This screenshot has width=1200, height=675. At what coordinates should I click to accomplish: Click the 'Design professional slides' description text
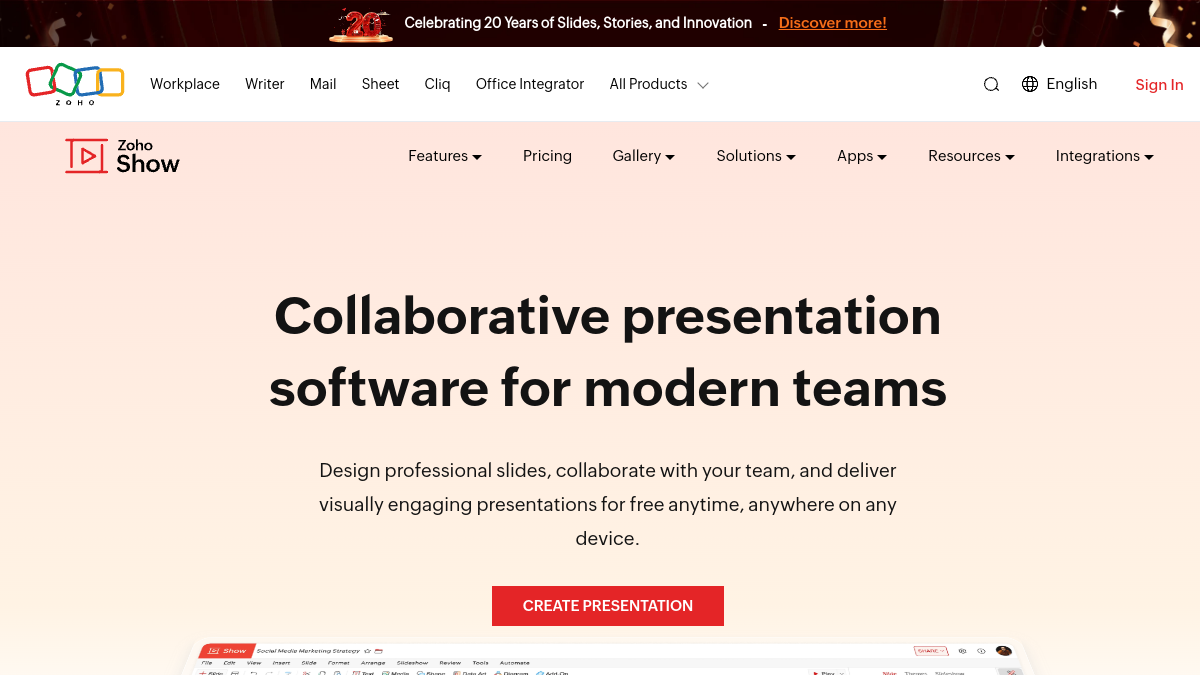pyautogui.click(x=608, y=504)
